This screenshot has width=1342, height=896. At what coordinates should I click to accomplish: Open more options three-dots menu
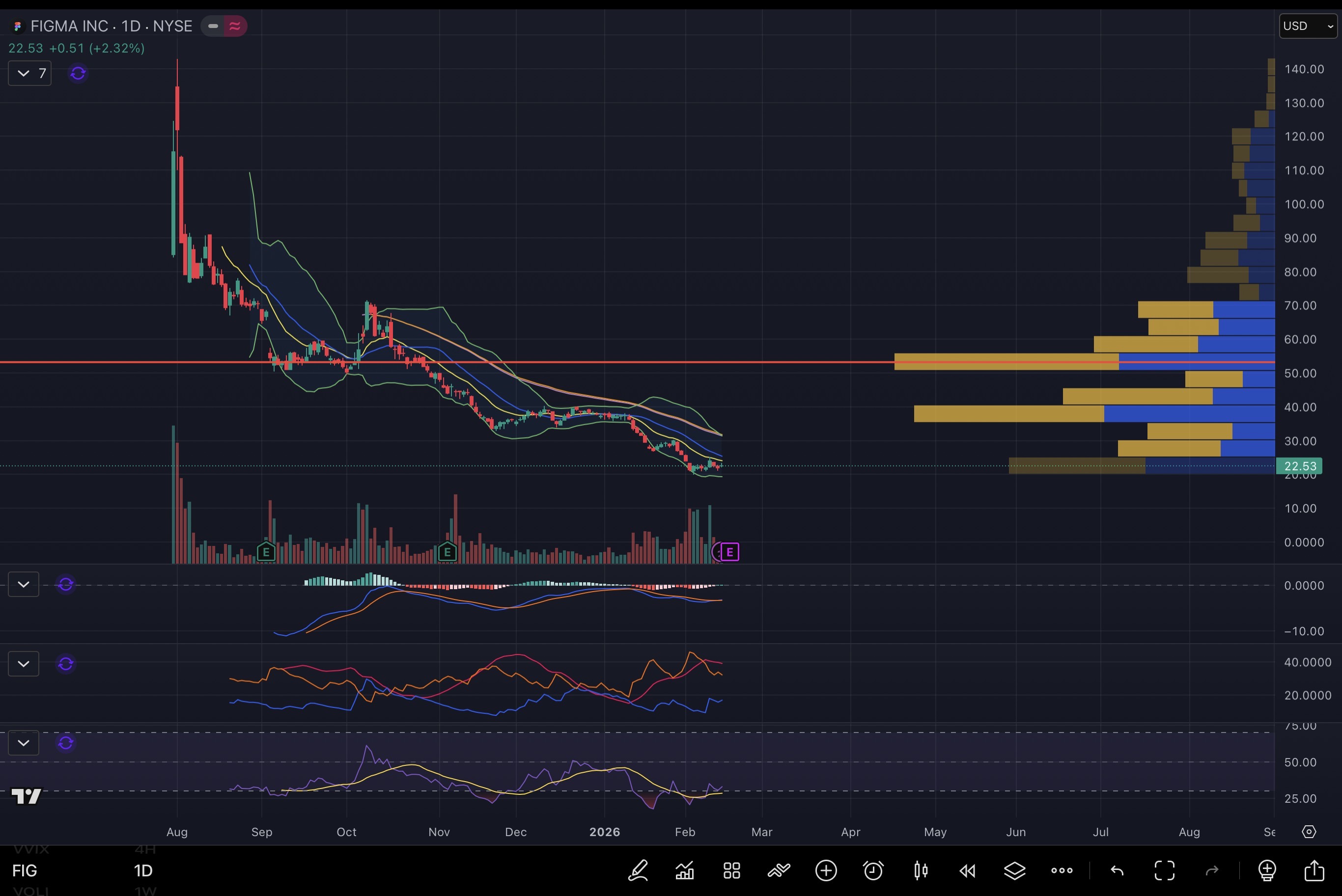(x=1062, y=870)
